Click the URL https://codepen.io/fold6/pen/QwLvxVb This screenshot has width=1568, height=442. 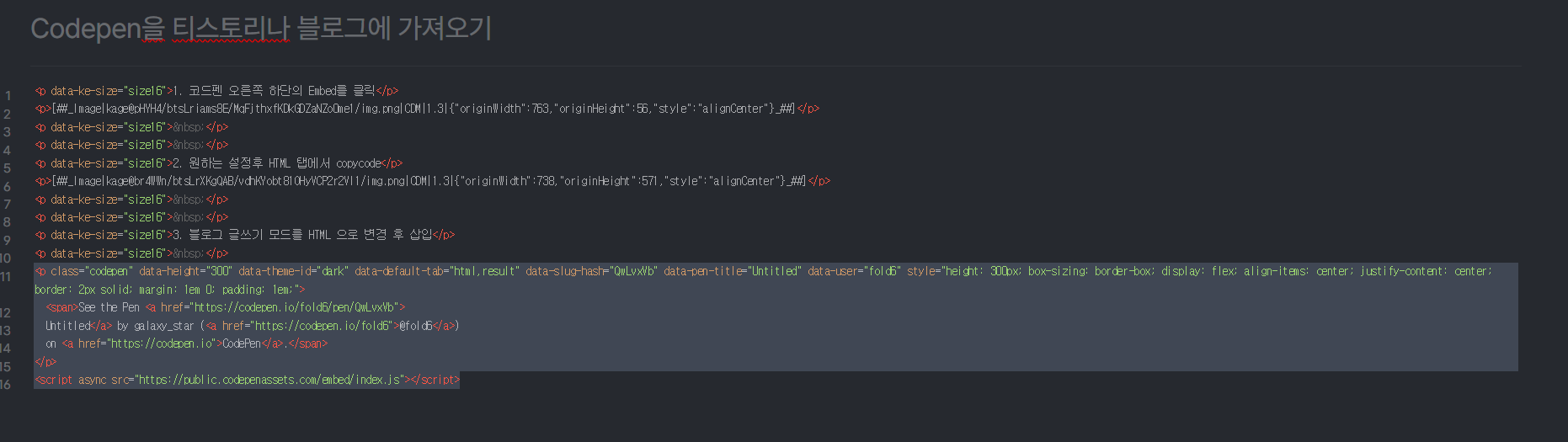tap(296, 307)
